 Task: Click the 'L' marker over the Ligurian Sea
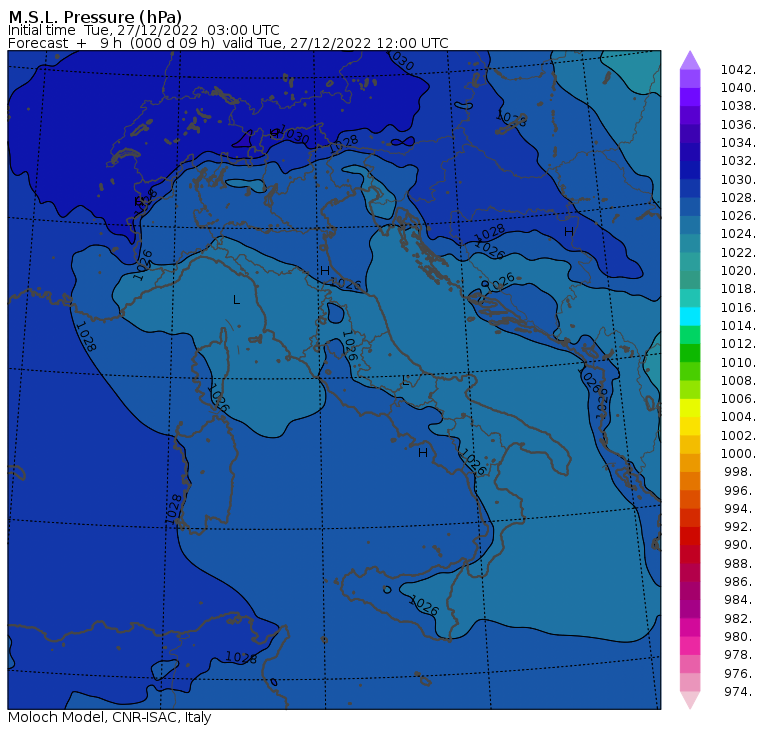[x=237, y=300]
